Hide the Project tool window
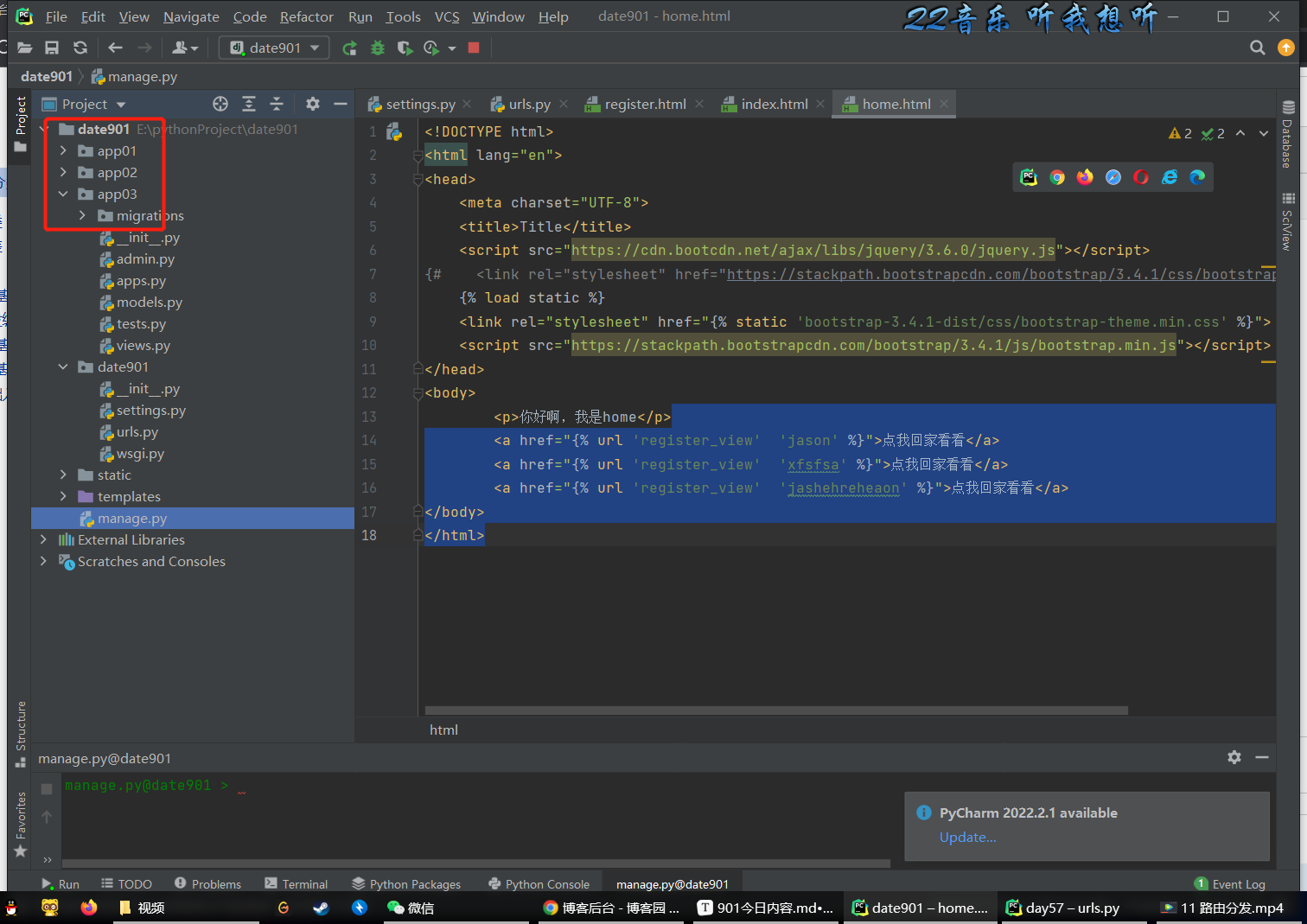 pyautogui.click(x=341, y=105)
